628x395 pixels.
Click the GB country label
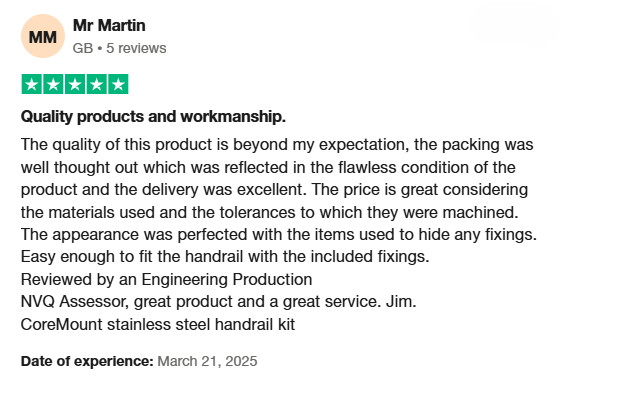pos(83,48)
